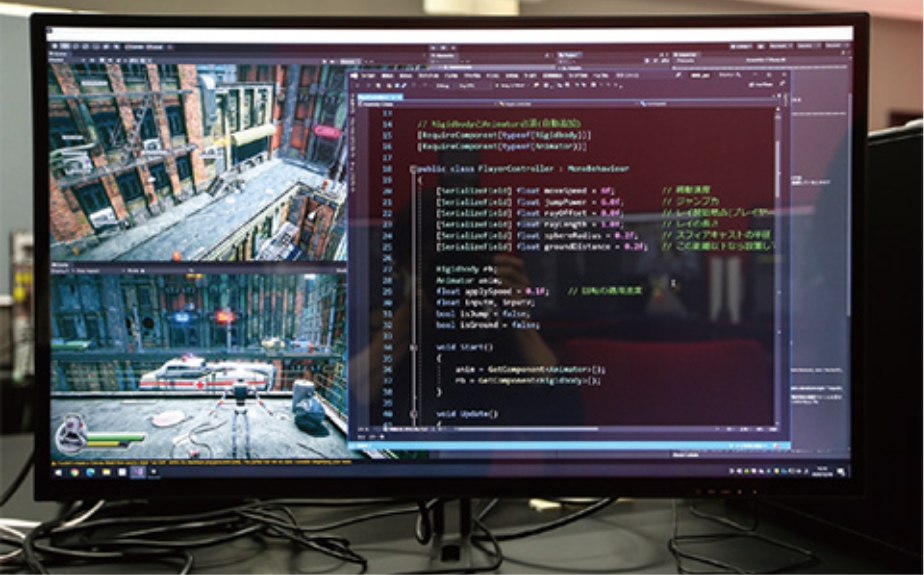Screen dimensions: 924x575
Task: Open the Windows Start menu
Action: (x=58, y=471)
